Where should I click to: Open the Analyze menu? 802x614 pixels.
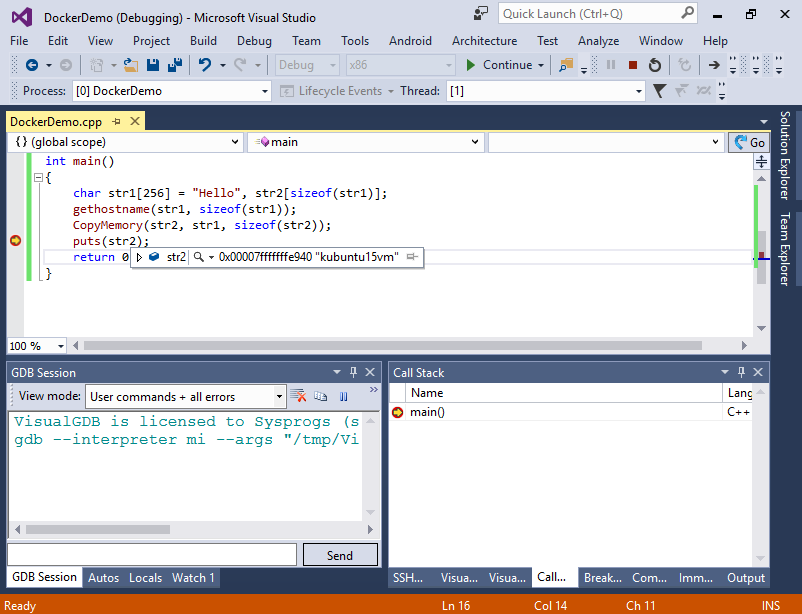click(x=598, y=41)
